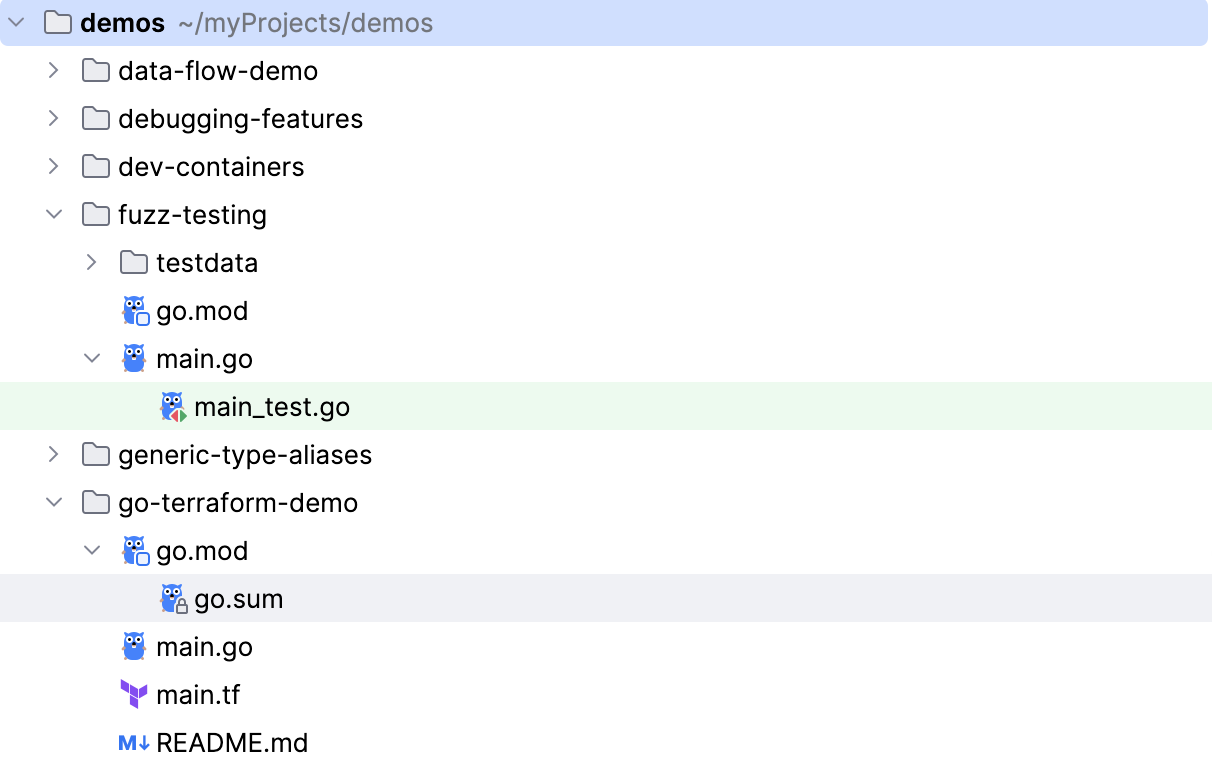
Task: Collapse the go-terraform-demo folder
Action: pos(53,502)
